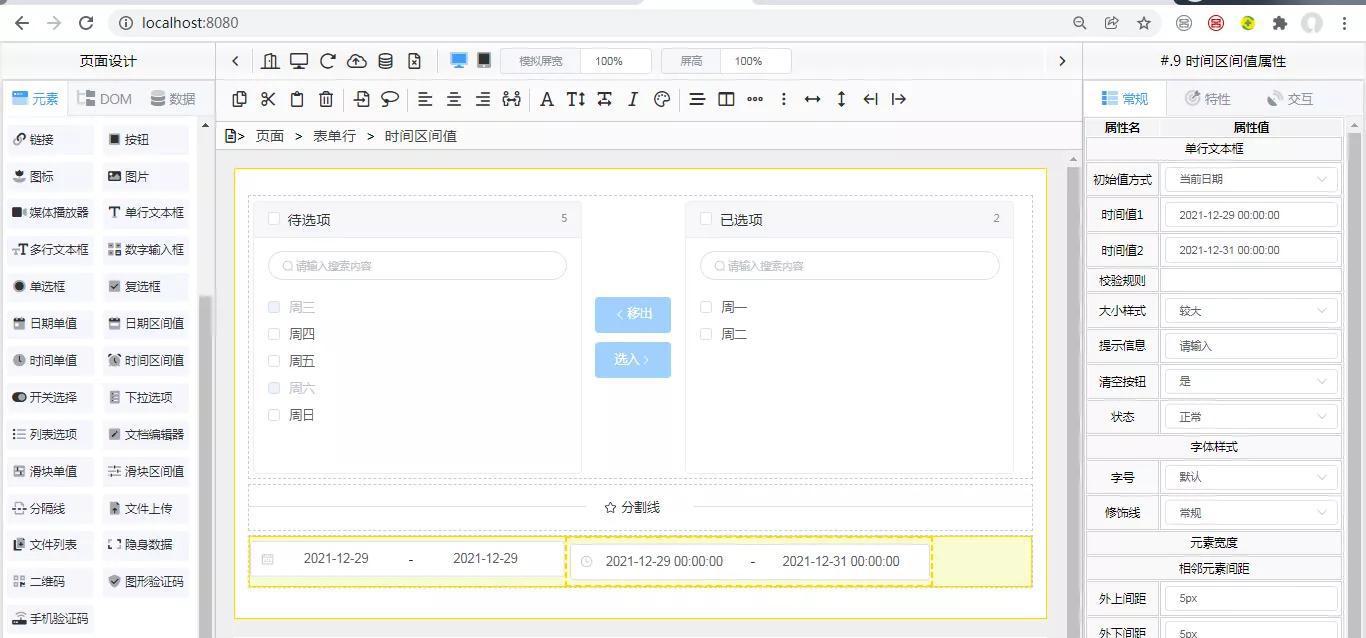Click the 待选项 search input box
The width and height of the screenshot is (1366, 638).
tap(418, 266)
